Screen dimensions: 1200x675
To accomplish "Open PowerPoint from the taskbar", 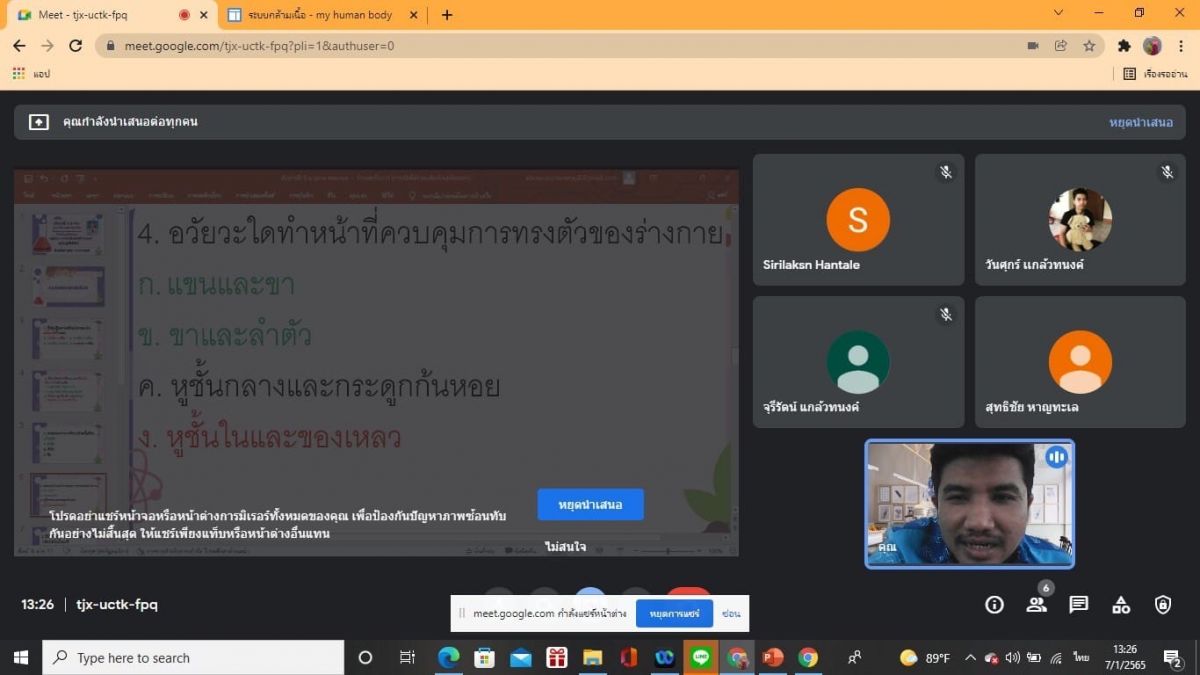I will click(x=772, y=658).
